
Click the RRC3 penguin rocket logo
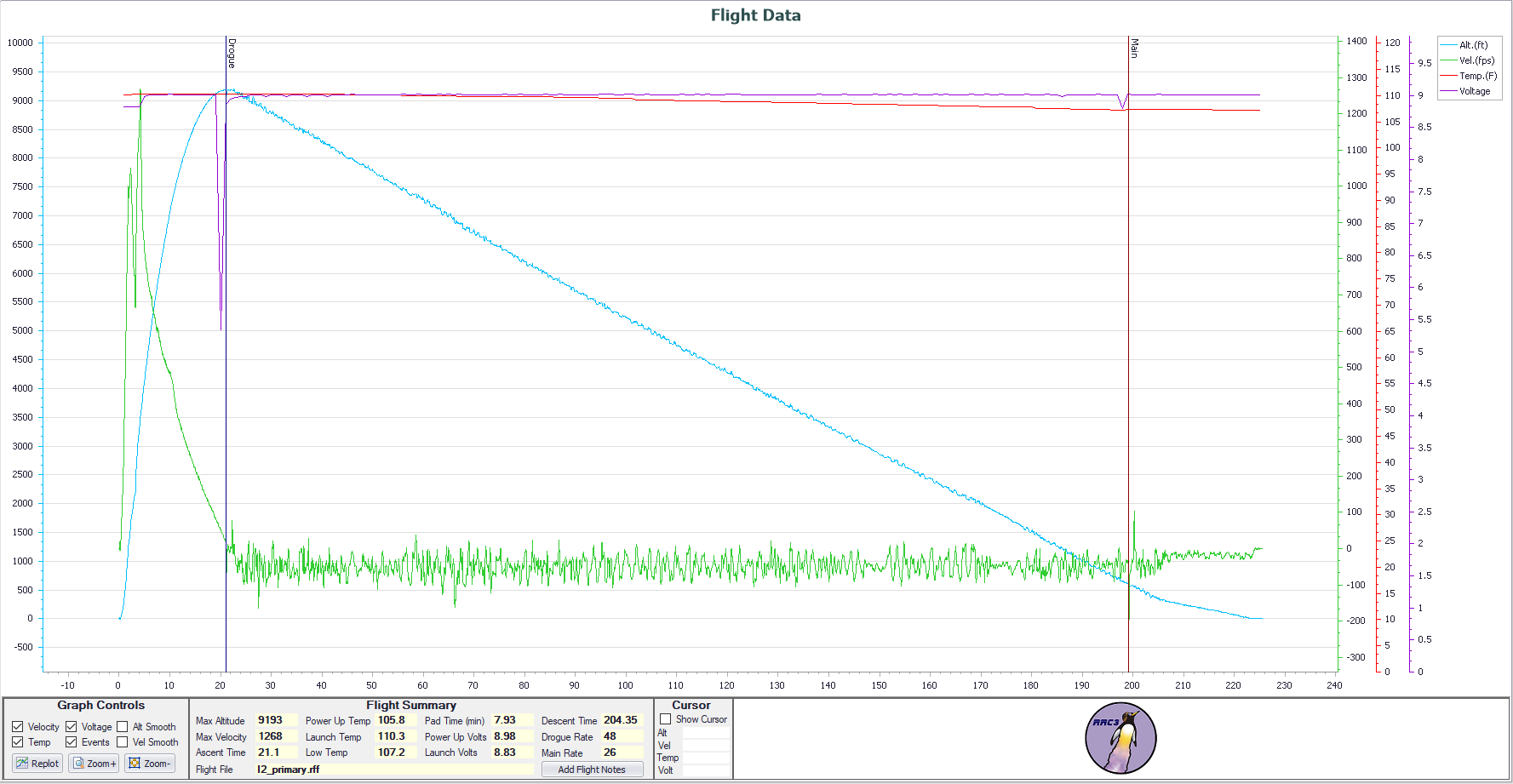tap(1120, 738)
